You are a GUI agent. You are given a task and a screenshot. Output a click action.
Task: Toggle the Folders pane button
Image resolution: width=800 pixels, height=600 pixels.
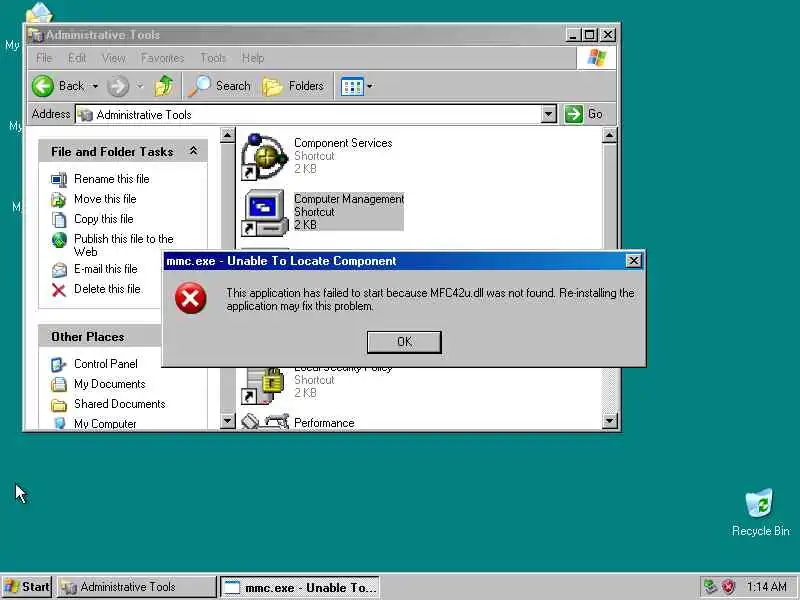[x=293, y=86]
